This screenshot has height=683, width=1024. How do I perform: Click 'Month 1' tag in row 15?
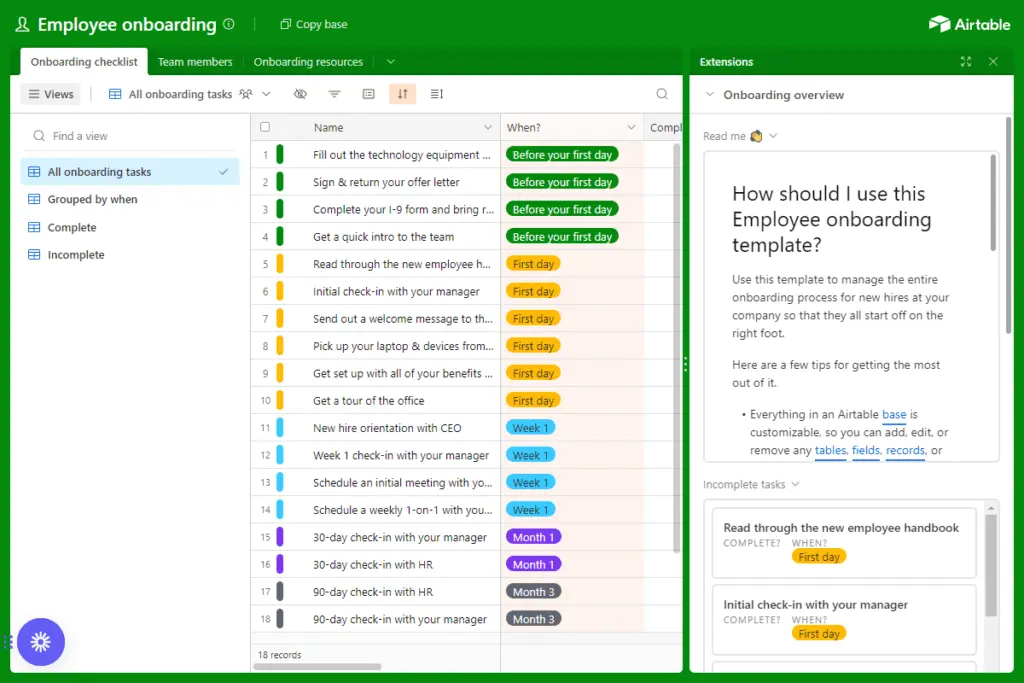[x=533, y=537]
